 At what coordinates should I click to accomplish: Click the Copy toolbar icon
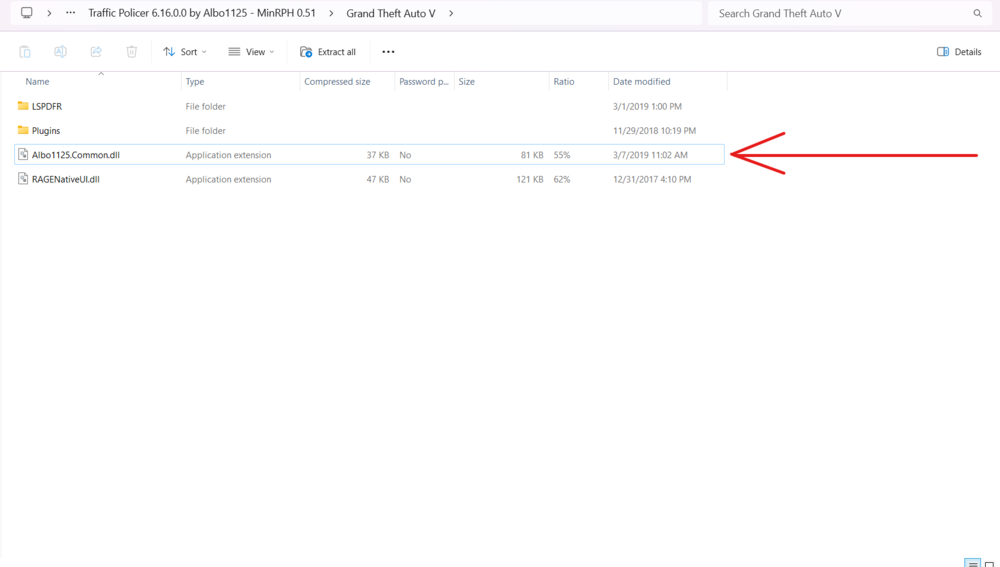[25, 52]
